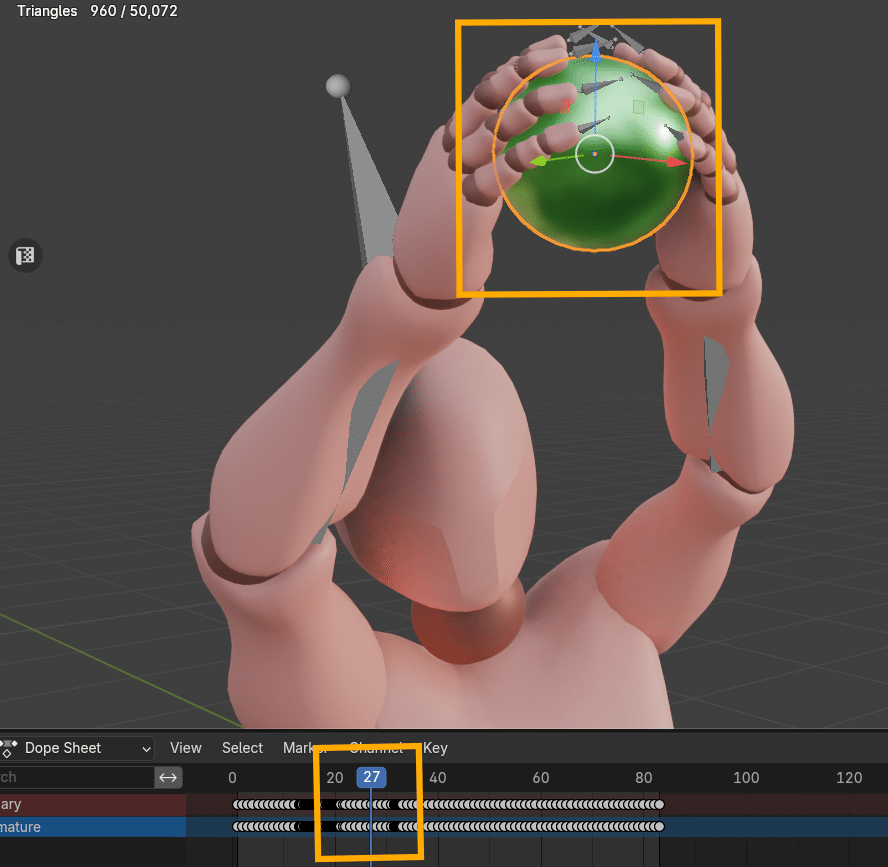Open the Key menu
This screenshot has width=888, height=867.
click(435, 748)
